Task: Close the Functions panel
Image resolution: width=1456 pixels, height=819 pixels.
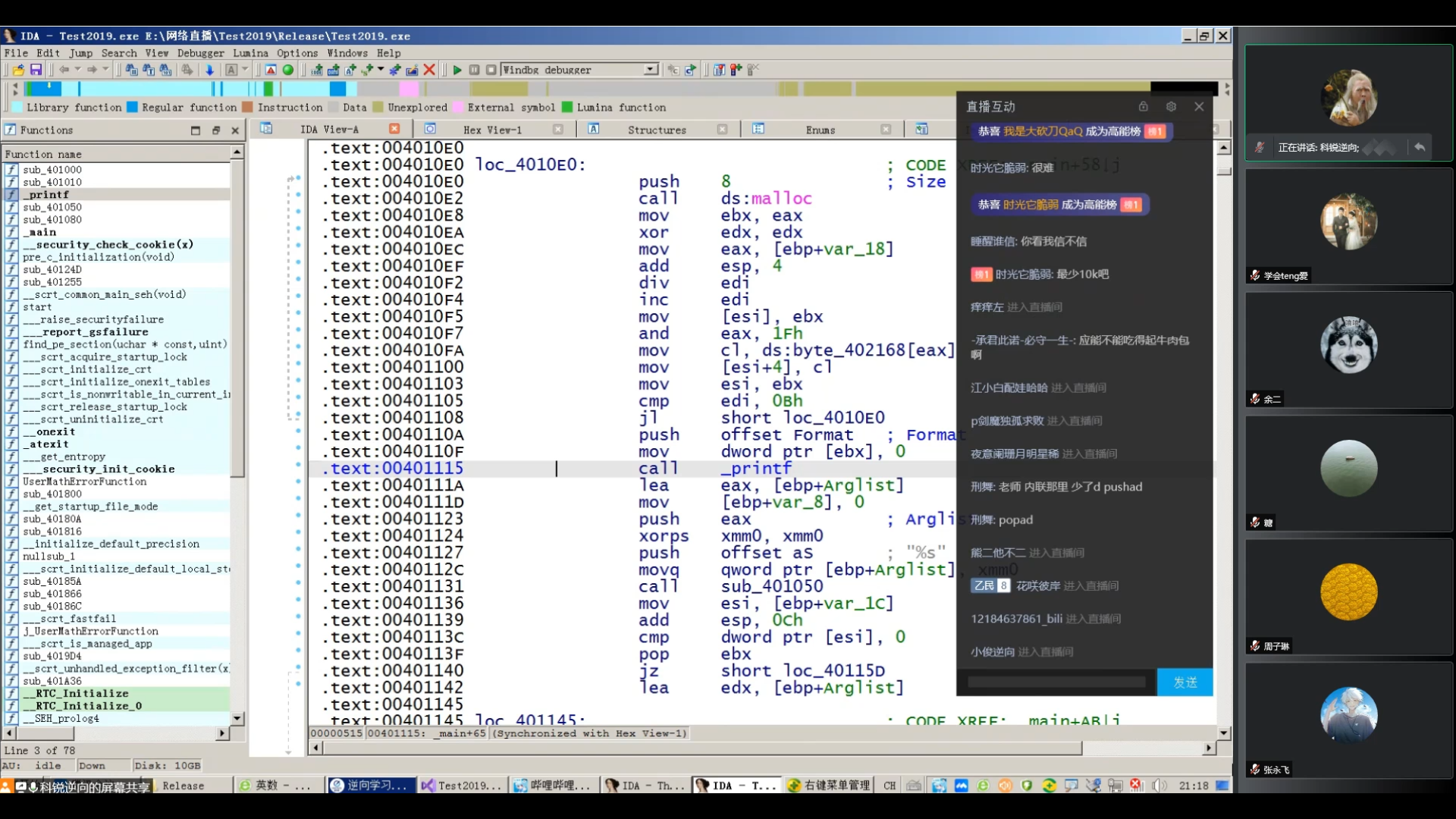Action: 235,130
